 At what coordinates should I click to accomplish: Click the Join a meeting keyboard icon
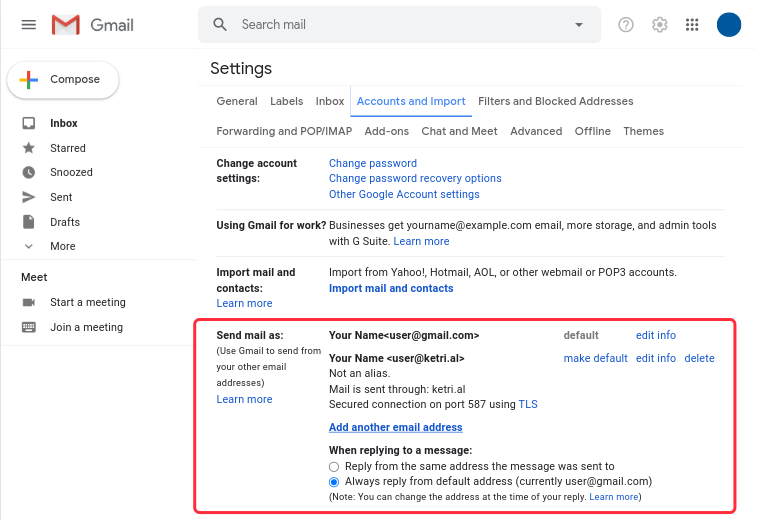click(29, 327)
